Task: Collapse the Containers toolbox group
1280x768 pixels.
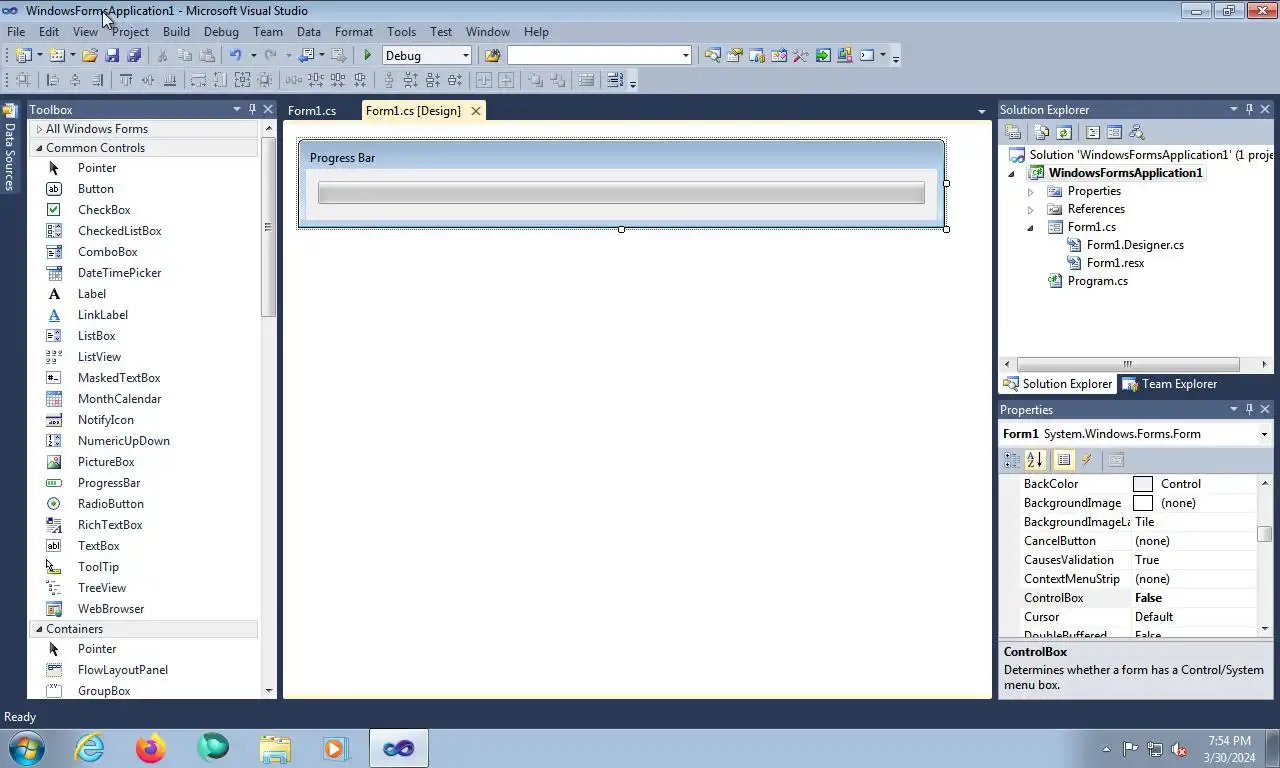Action: pyautogui.click(x=39, y=629)
